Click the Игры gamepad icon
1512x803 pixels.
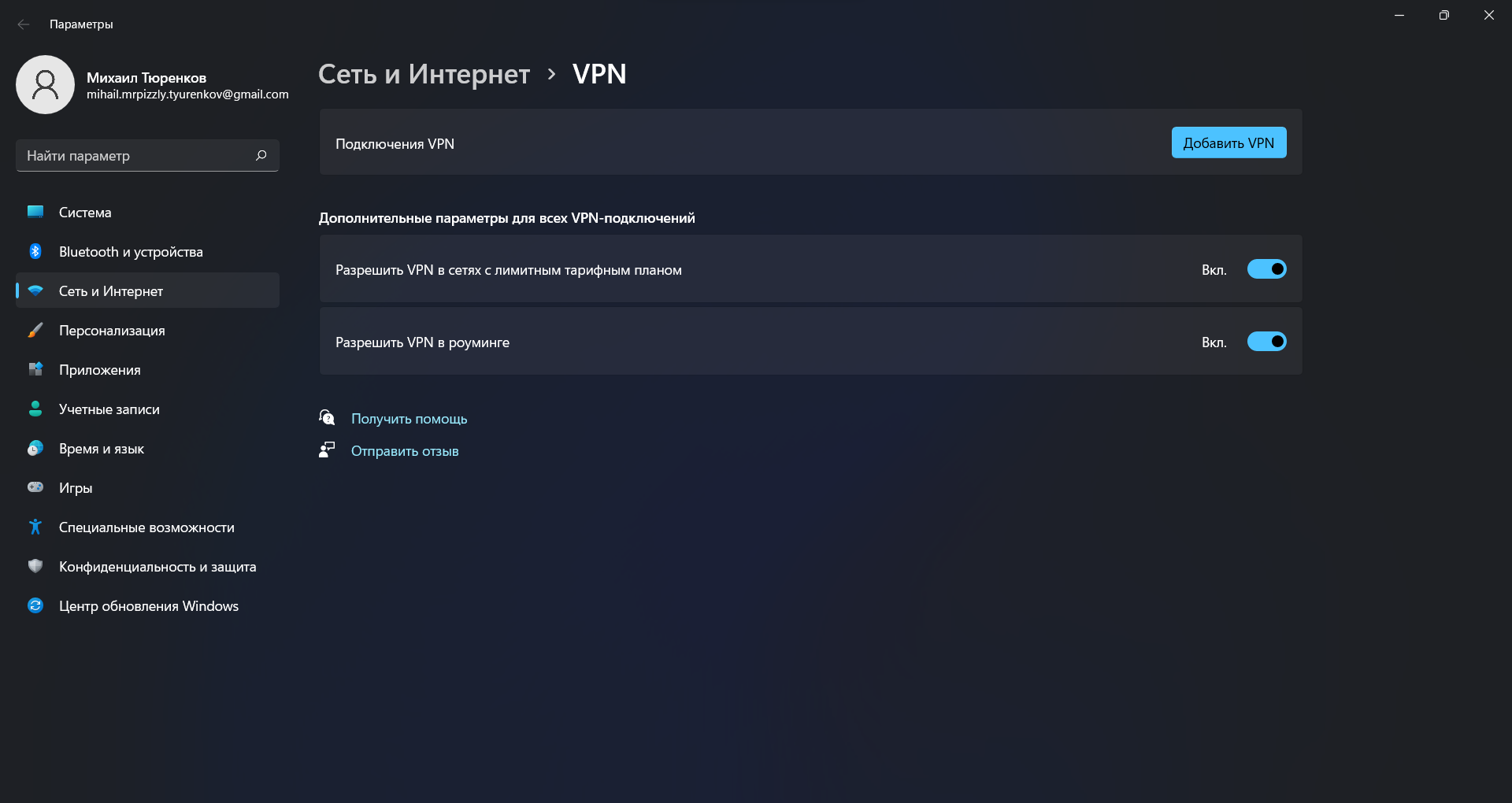[x=35, y=487]
